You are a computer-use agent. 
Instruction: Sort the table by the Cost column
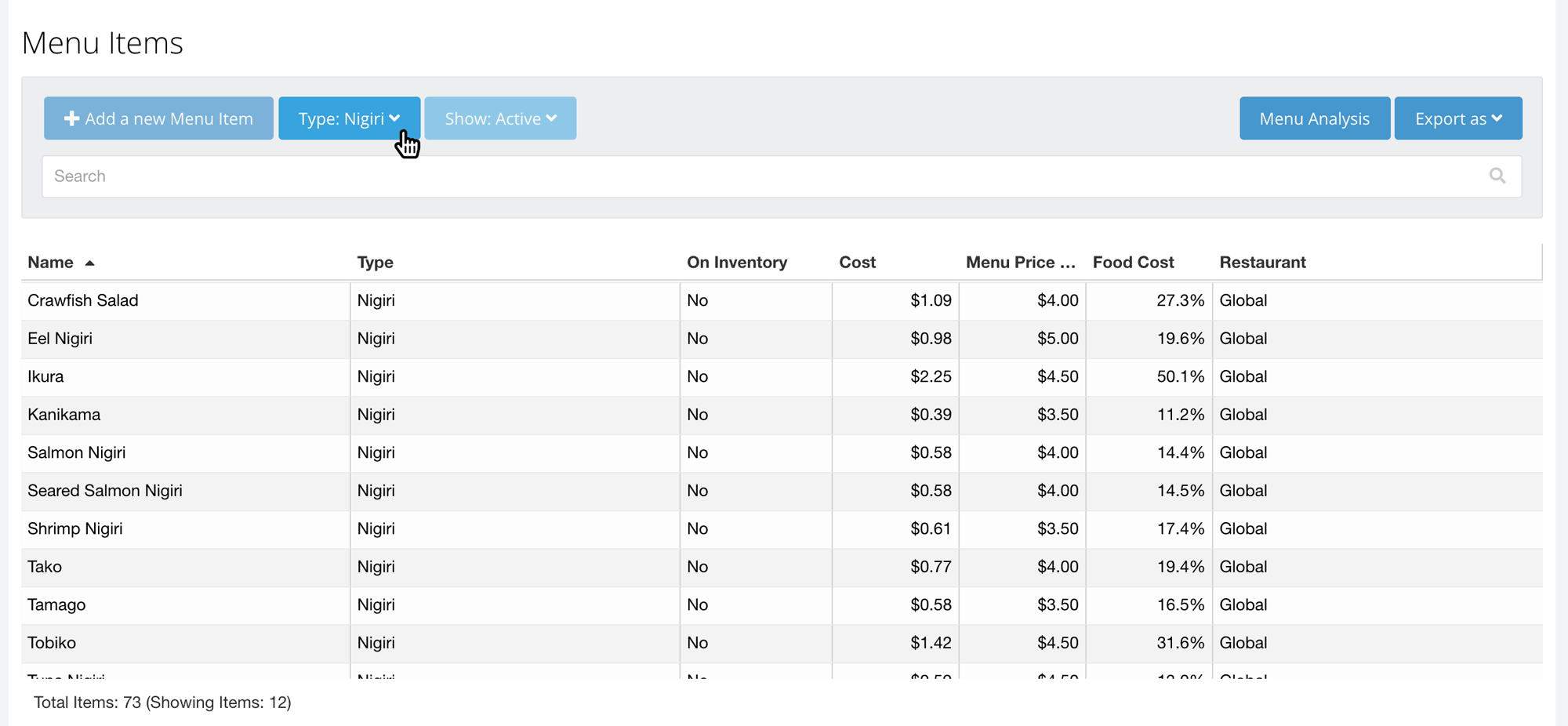[x=857, y=262]
